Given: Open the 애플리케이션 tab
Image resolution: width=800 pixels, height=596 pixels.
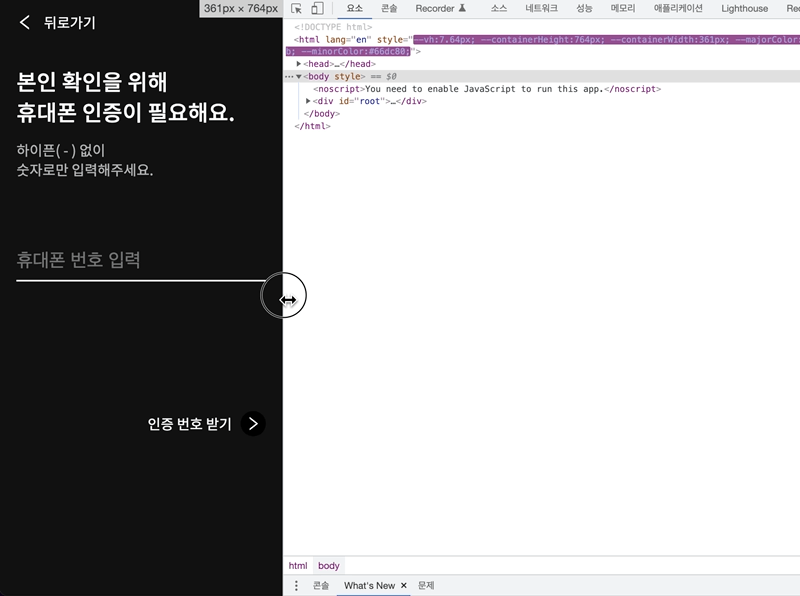Looking at the screenshot, I should click(x=678, y=8).
